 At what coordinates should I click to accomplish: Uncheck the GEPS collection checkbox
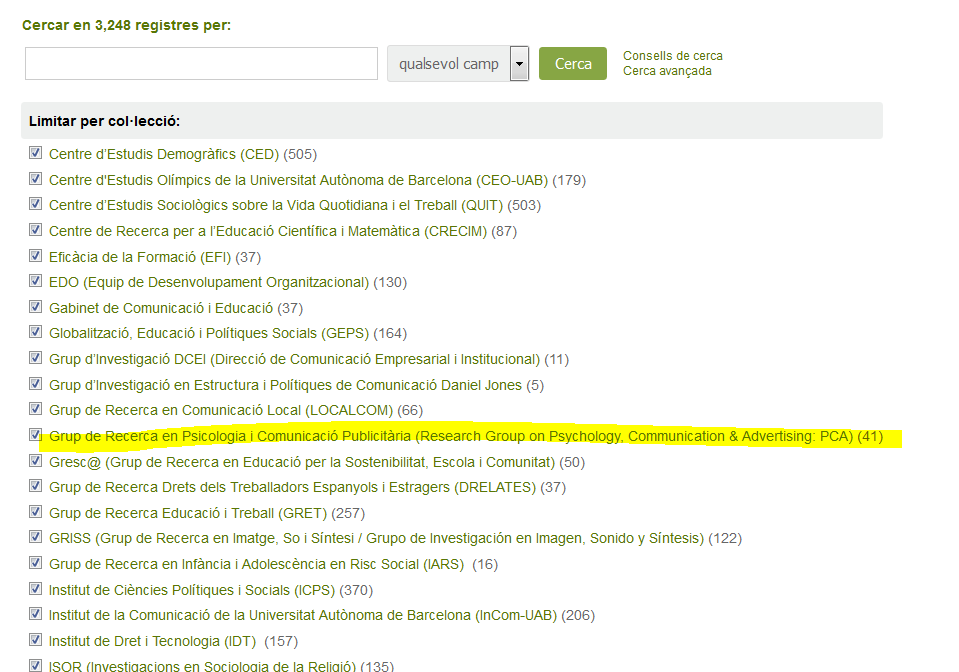click(36, 333)
